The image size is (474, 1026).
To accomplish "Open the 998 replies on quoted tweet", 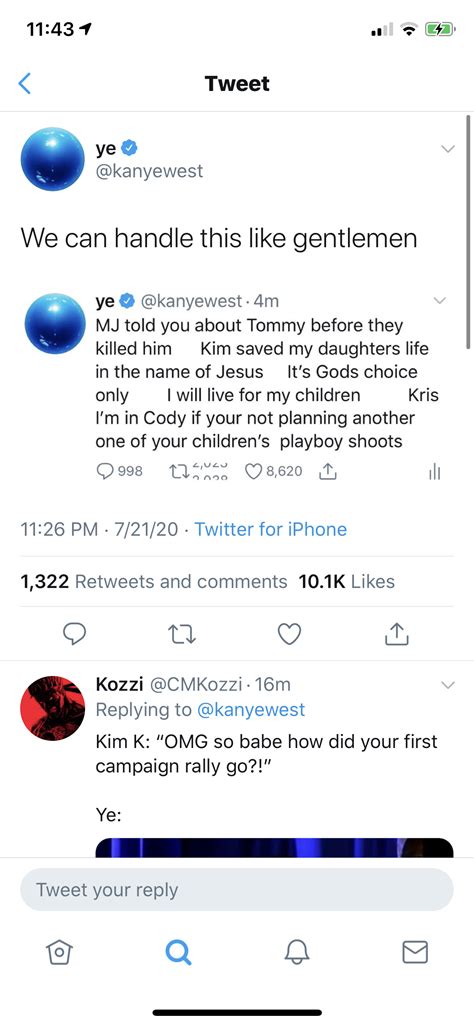I will [x=119, y=471].
